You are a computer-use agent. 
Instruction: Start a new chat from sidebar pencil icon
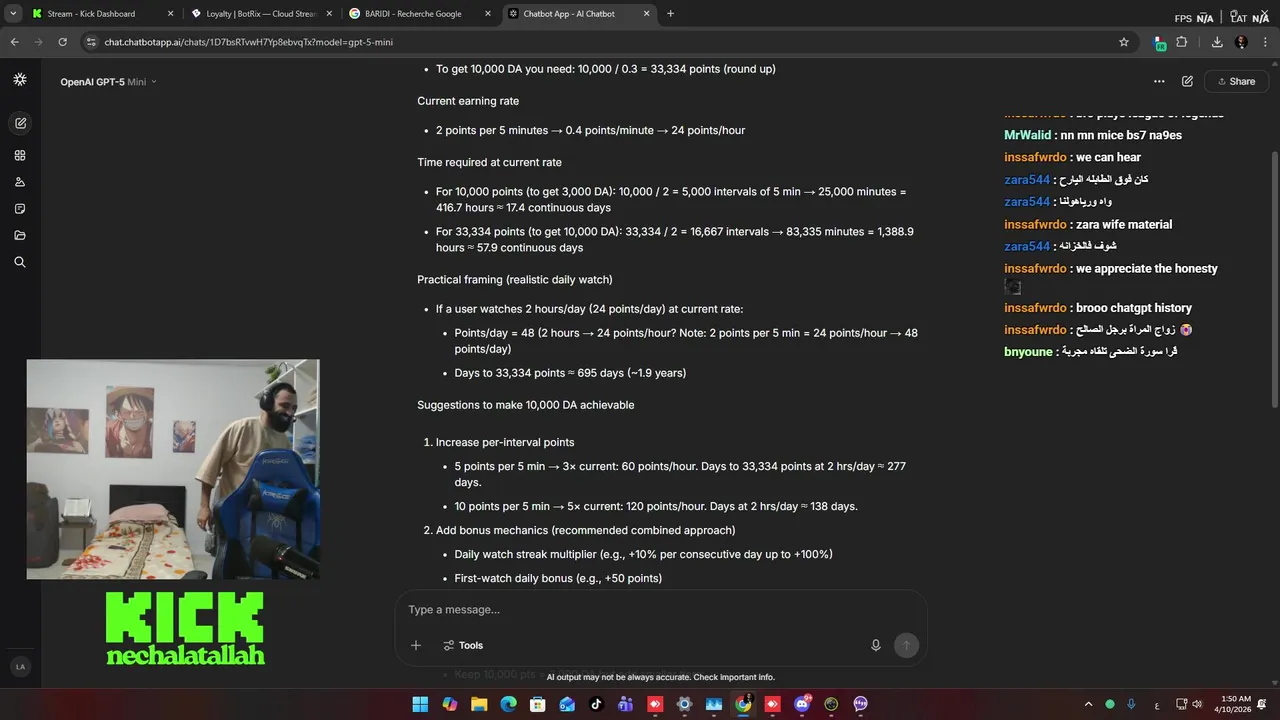20,123
